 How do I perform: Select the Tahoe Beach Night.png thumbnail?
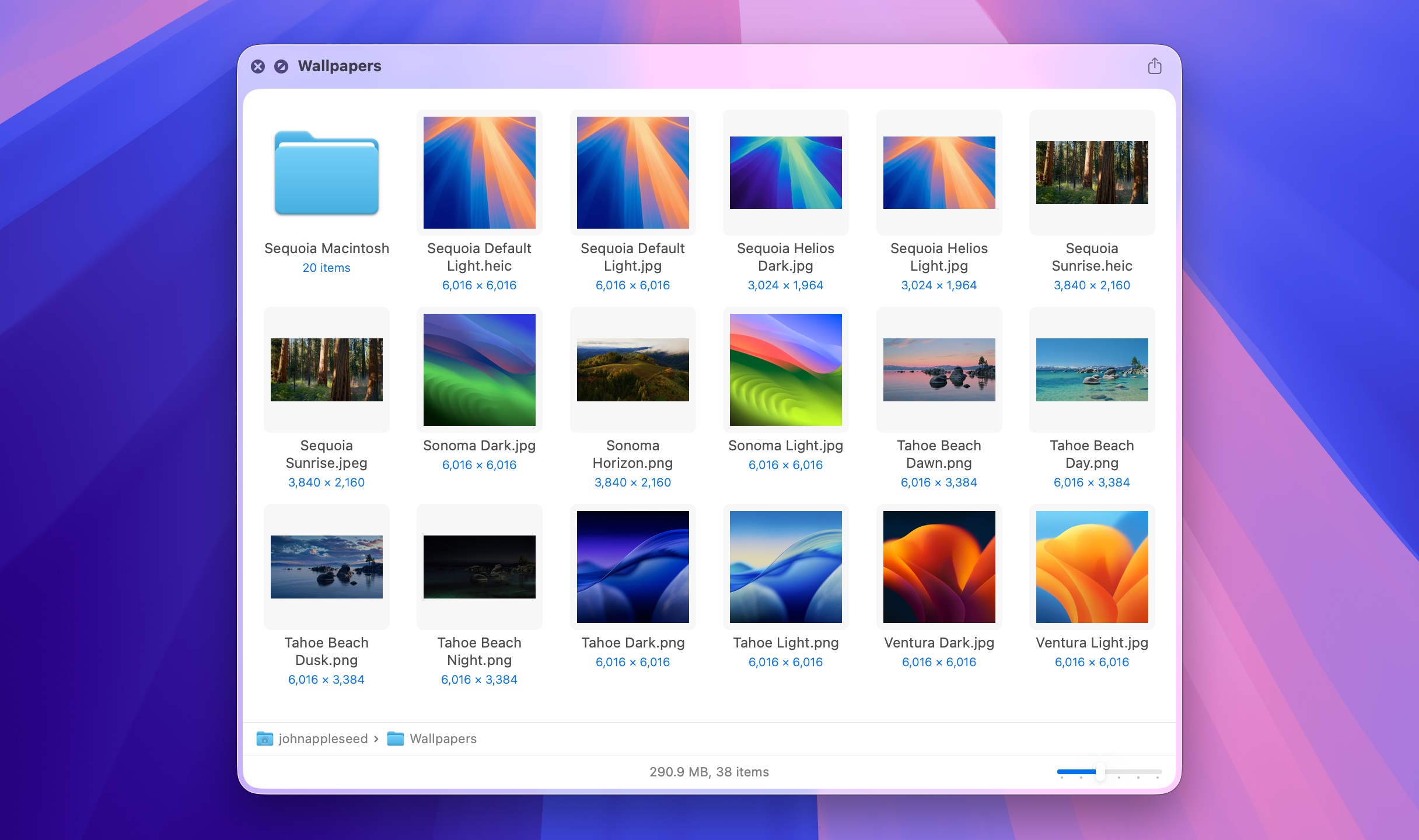479,566
